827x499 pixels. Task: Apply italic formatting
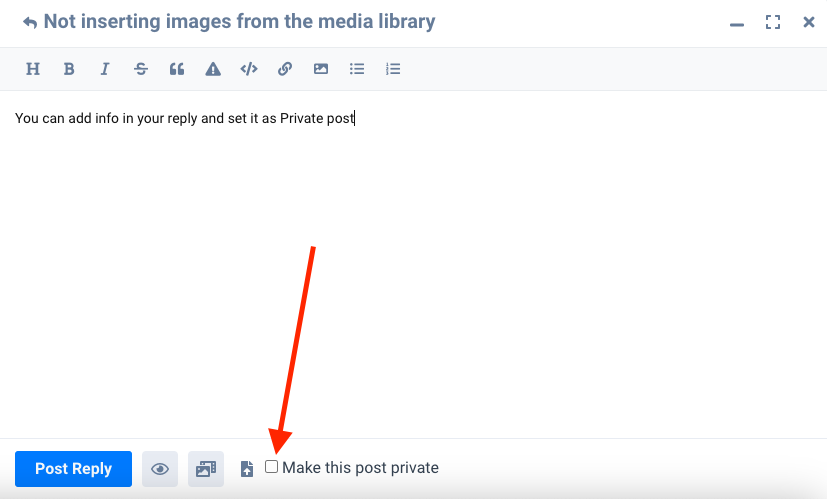[105, 69]
